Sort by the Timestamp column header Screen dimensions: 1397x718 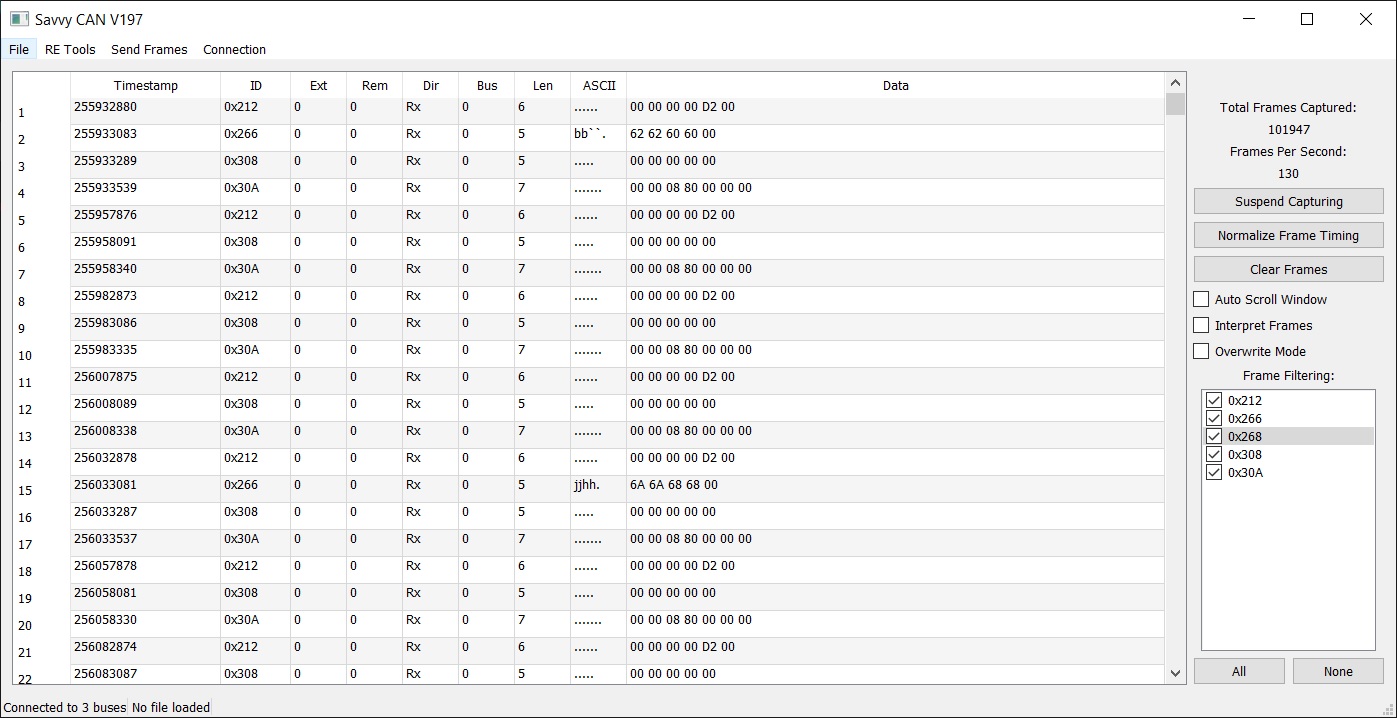click(146, 85)
